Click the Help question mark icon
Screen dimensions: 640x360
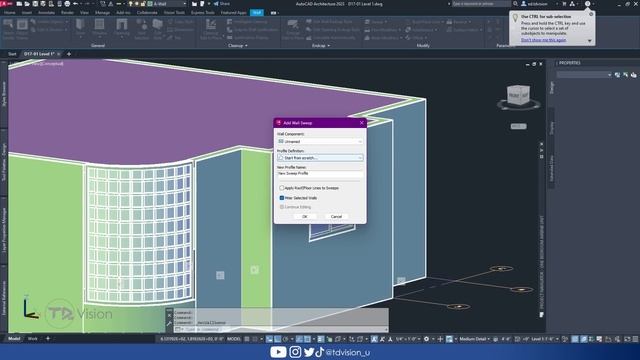coord(587,4)
